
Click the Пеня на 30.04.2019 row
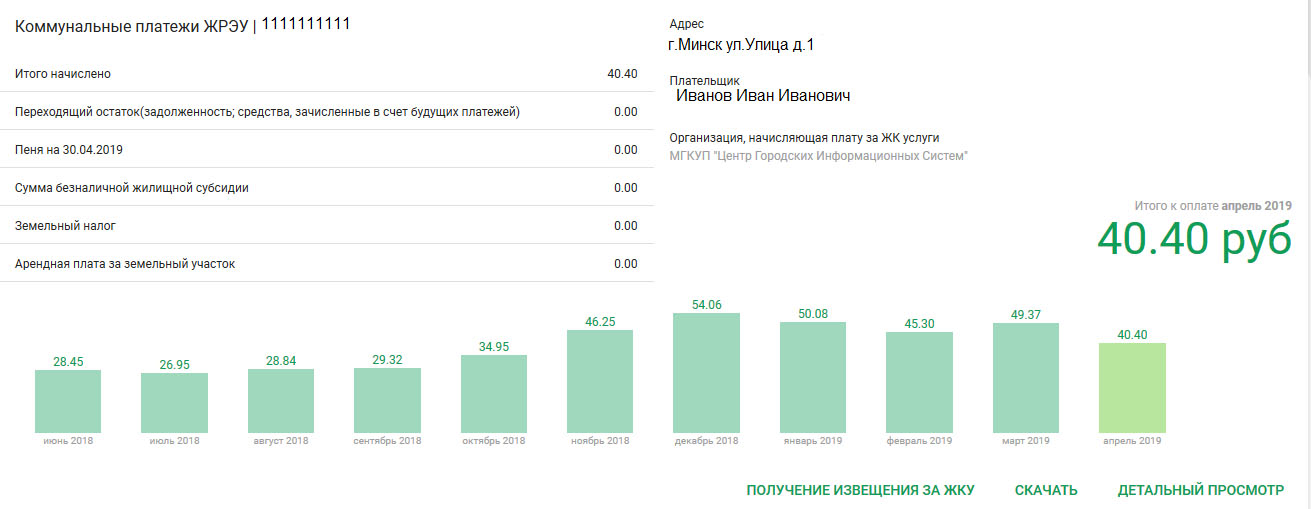[326, 150]
